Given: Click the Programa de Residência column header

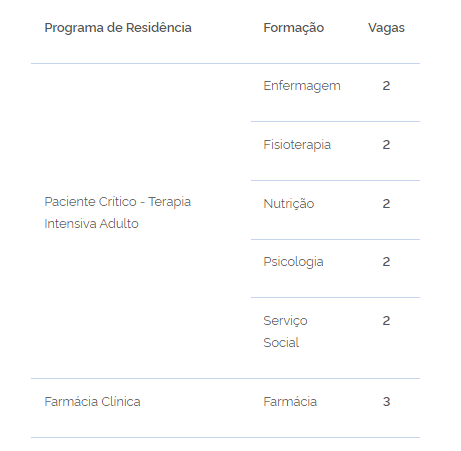Looking at the screenshot, I should [118, 28].
